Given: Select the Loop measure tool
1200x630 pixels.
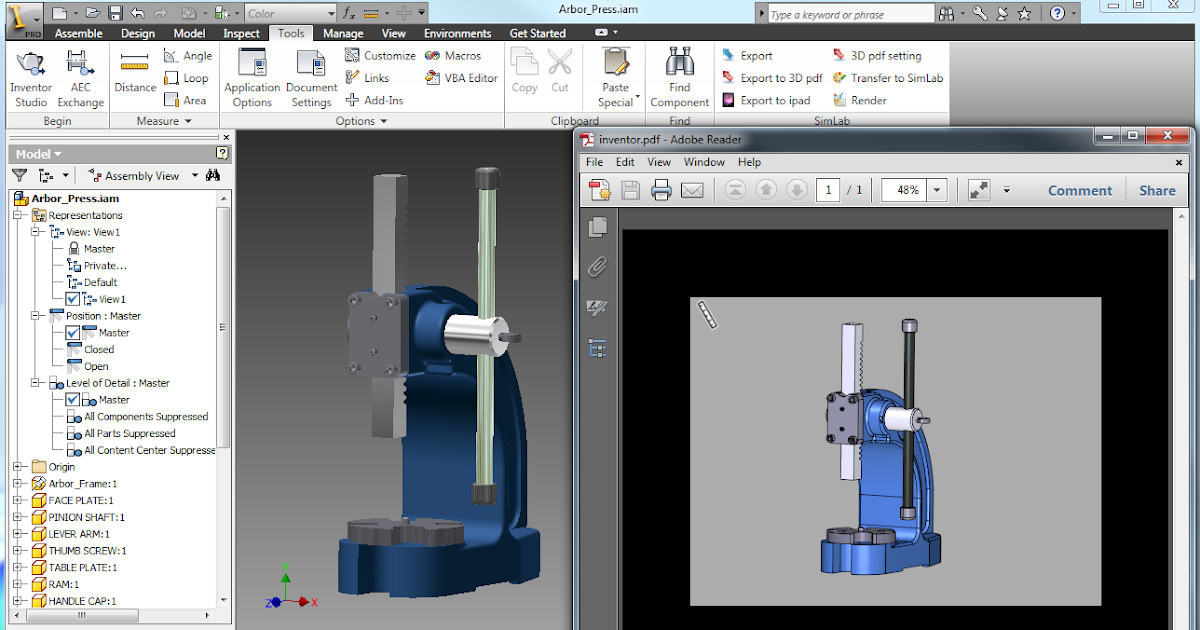Looking at the screenshot, I should (186, 78).
